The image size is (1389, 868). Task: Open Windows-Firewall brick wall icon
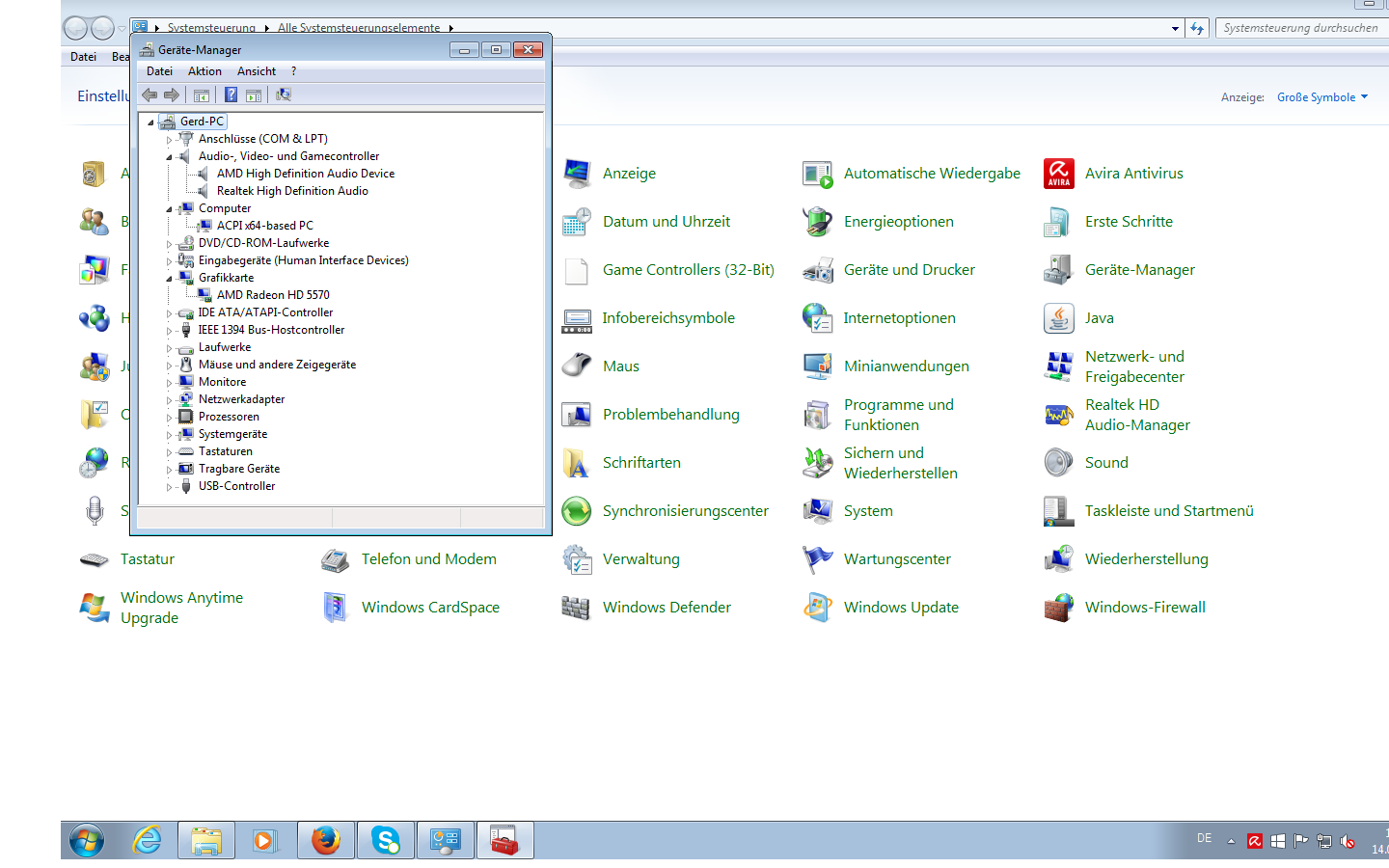(x=1059, y=608)
